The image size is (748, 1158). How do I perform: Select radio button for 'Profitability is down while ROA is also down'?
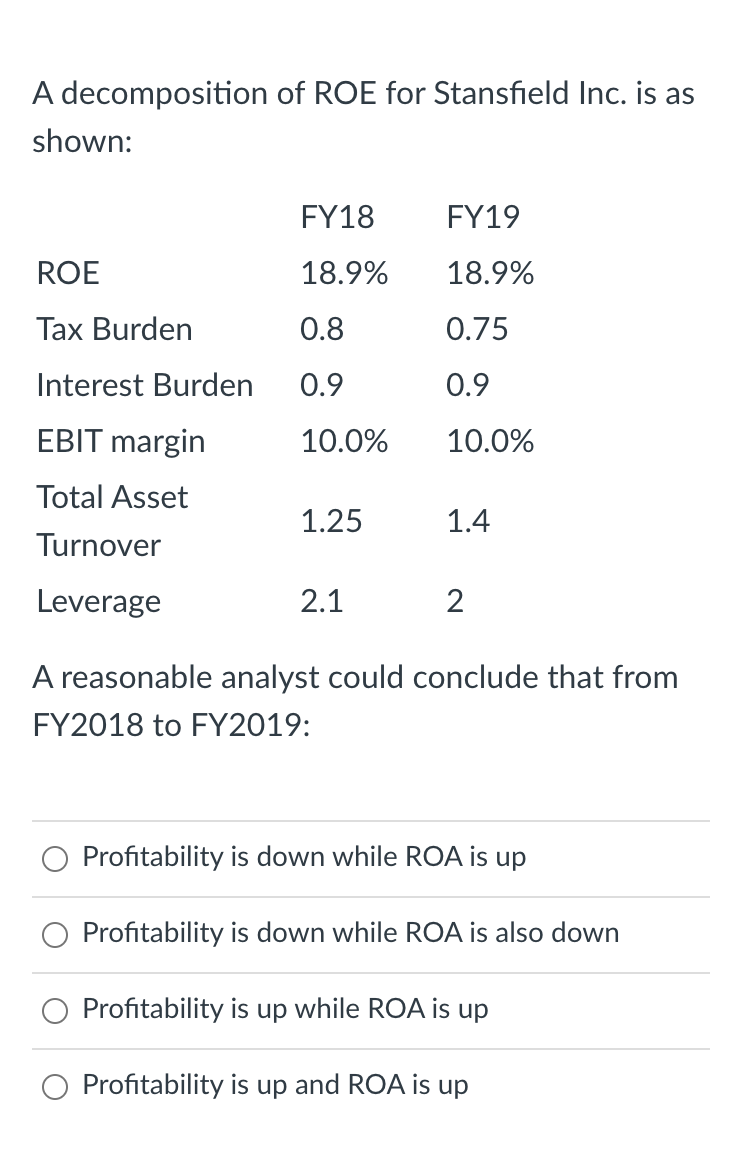tap(56, 934)
